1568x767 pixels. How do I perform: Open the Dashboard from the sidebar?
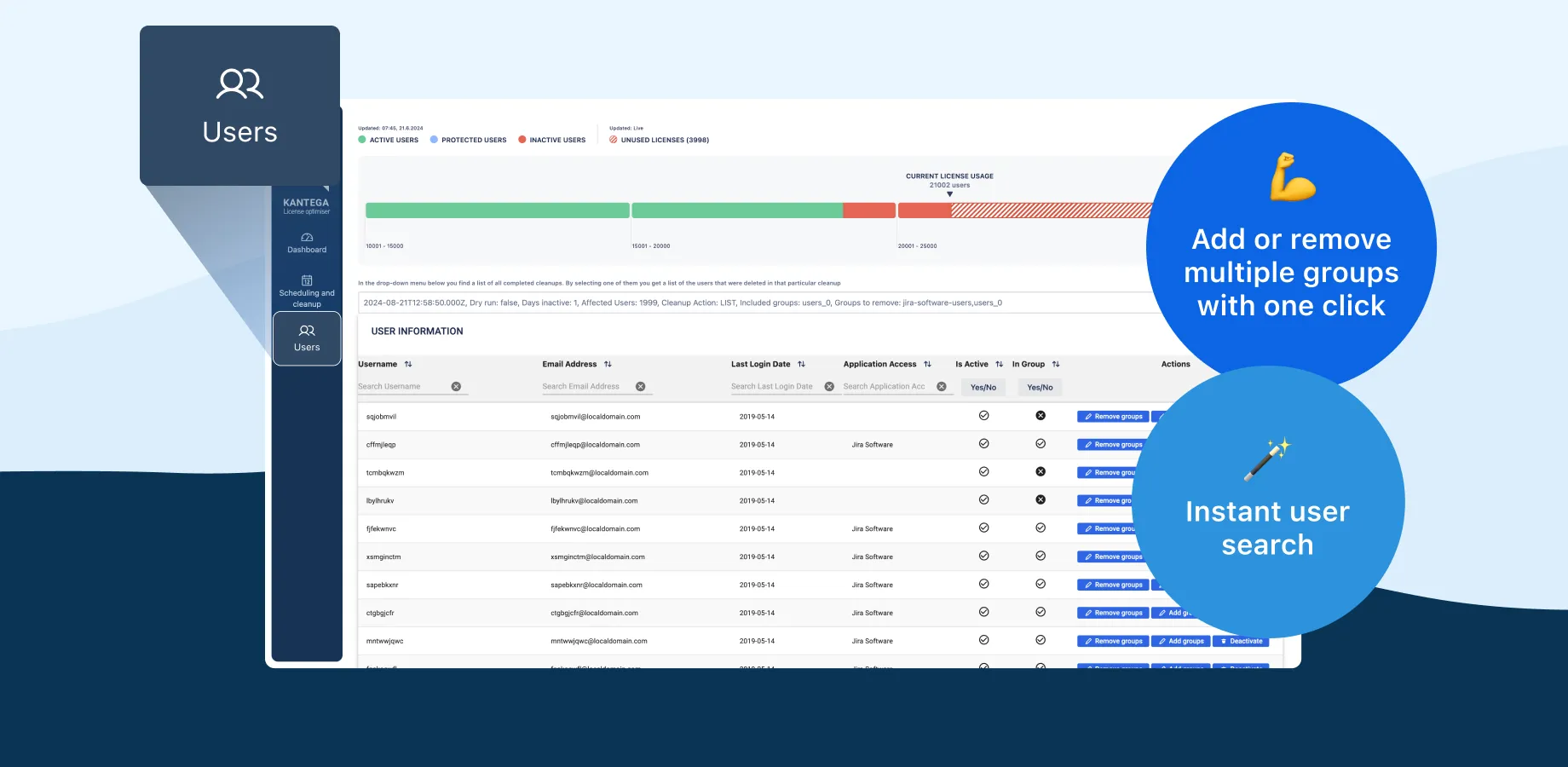tap(306, 243)
